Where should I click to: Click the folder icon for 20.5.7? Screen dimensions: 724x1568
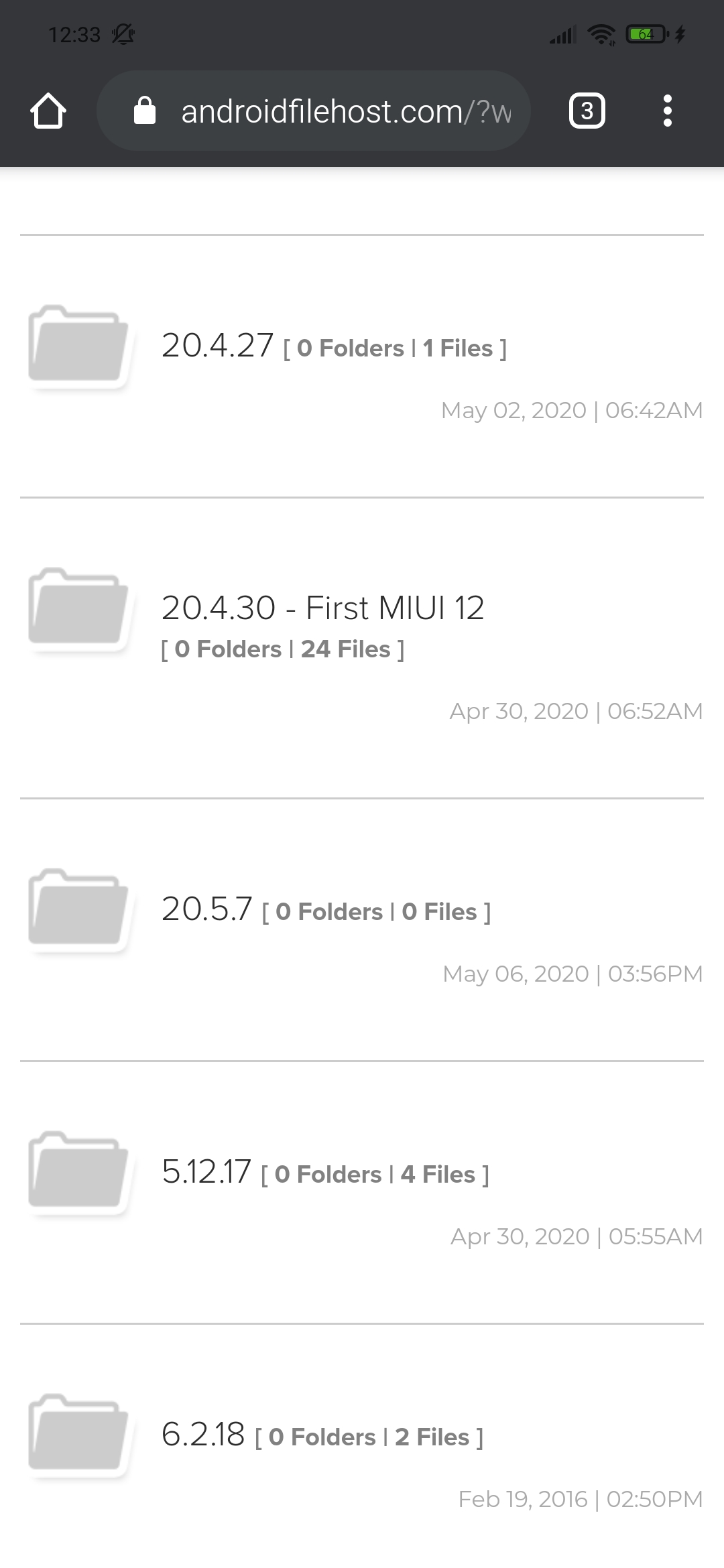(78, 909)
